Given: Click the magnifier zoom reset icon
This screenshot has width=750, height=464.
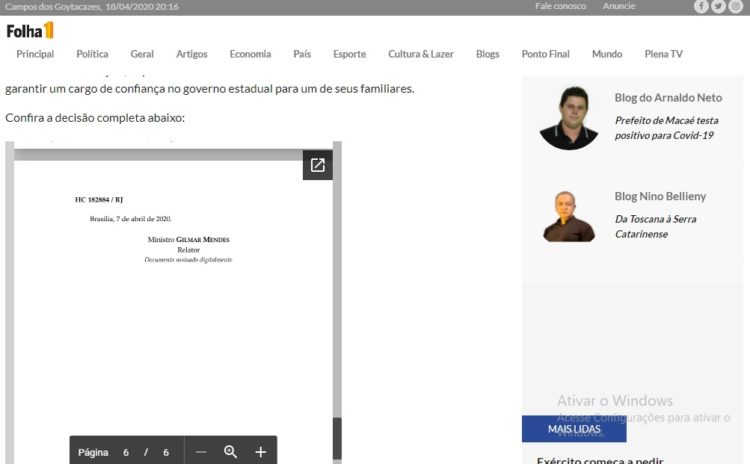Looking at the screenshot, I should coord(231,452).
